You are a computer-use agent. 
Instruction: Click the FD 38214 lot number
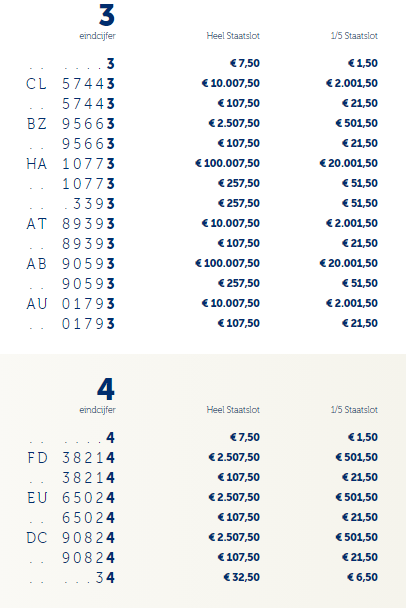pos(70,458)
